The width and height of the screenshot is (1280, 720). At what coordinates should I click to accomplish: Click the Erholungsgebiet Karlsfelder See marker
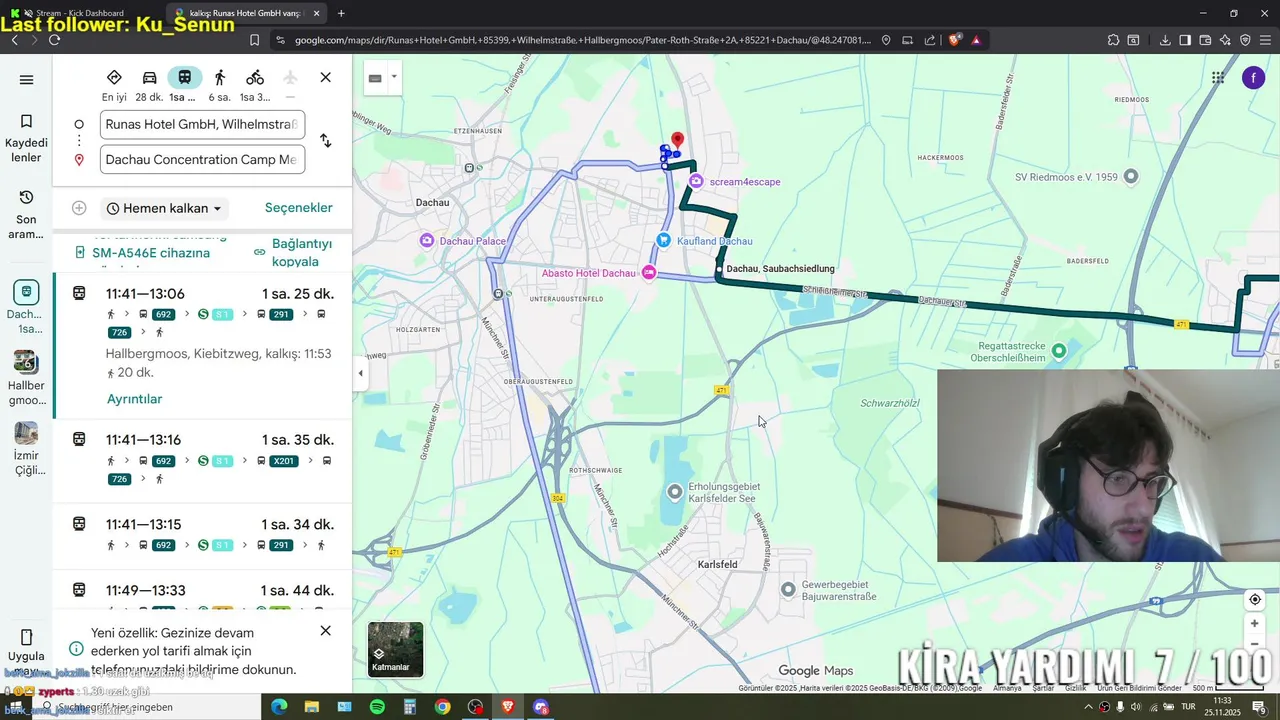pyautogui.click(x=675, y=491)
